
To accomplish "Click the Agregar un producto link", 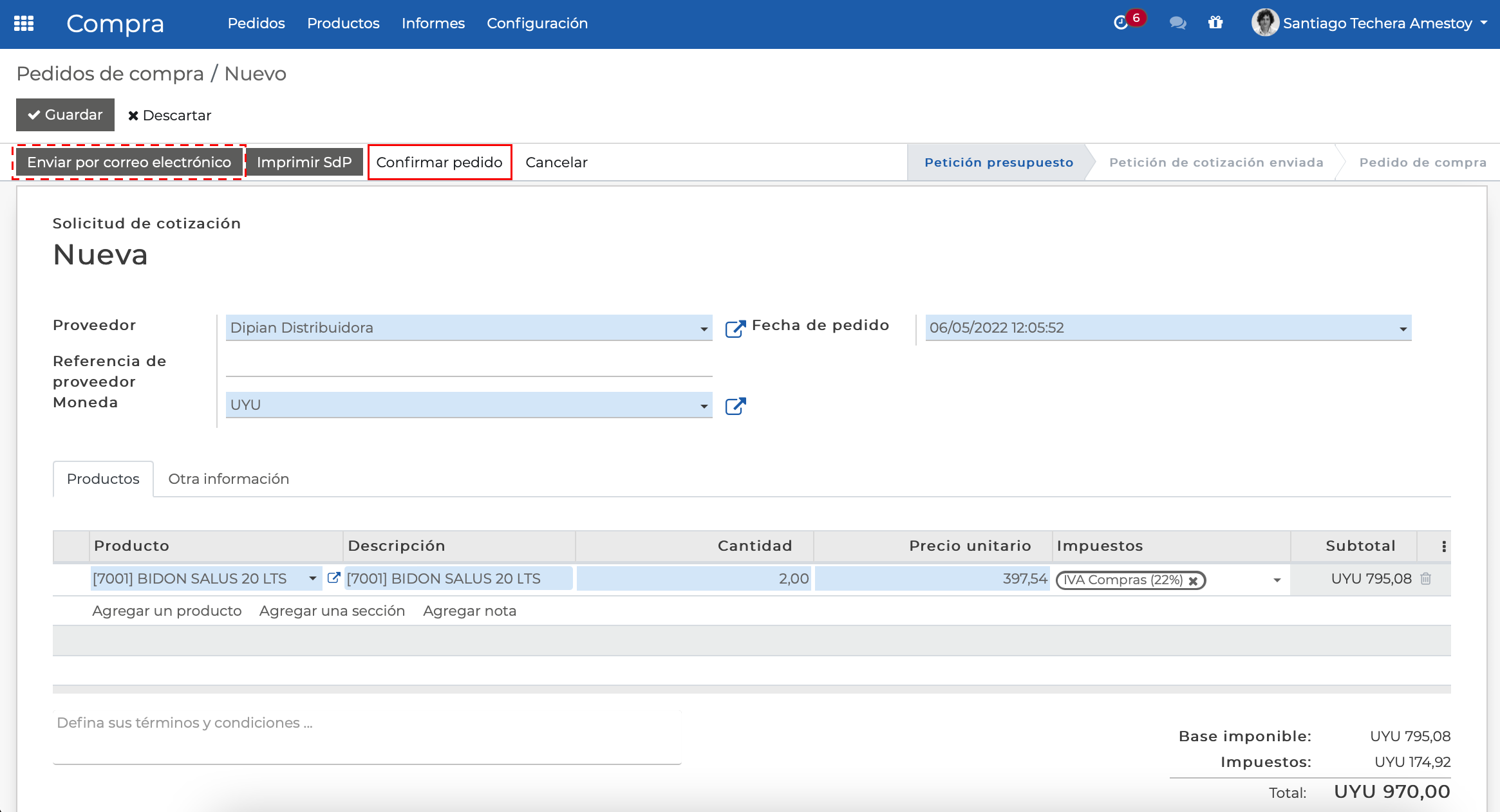I will coord(167,611).
